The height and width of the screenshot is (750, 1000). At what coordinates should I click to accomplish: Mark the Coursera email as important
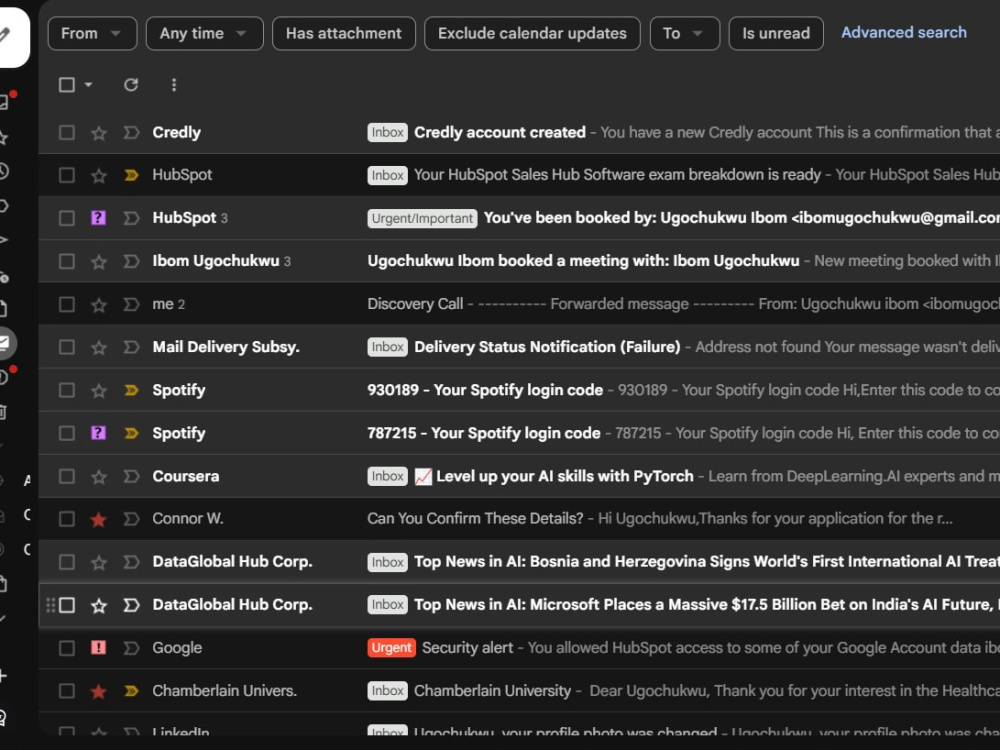coord(131,476)
